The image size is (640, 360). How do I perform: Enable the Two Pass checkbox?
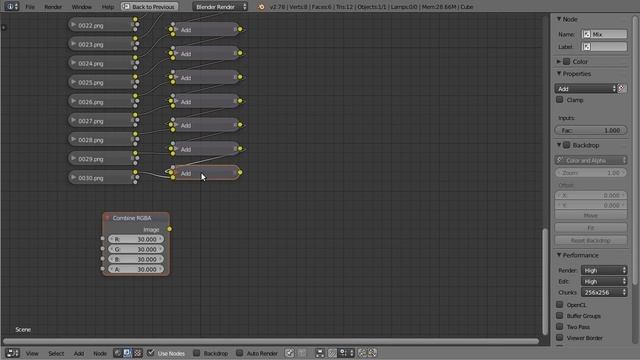click(560, 327)
